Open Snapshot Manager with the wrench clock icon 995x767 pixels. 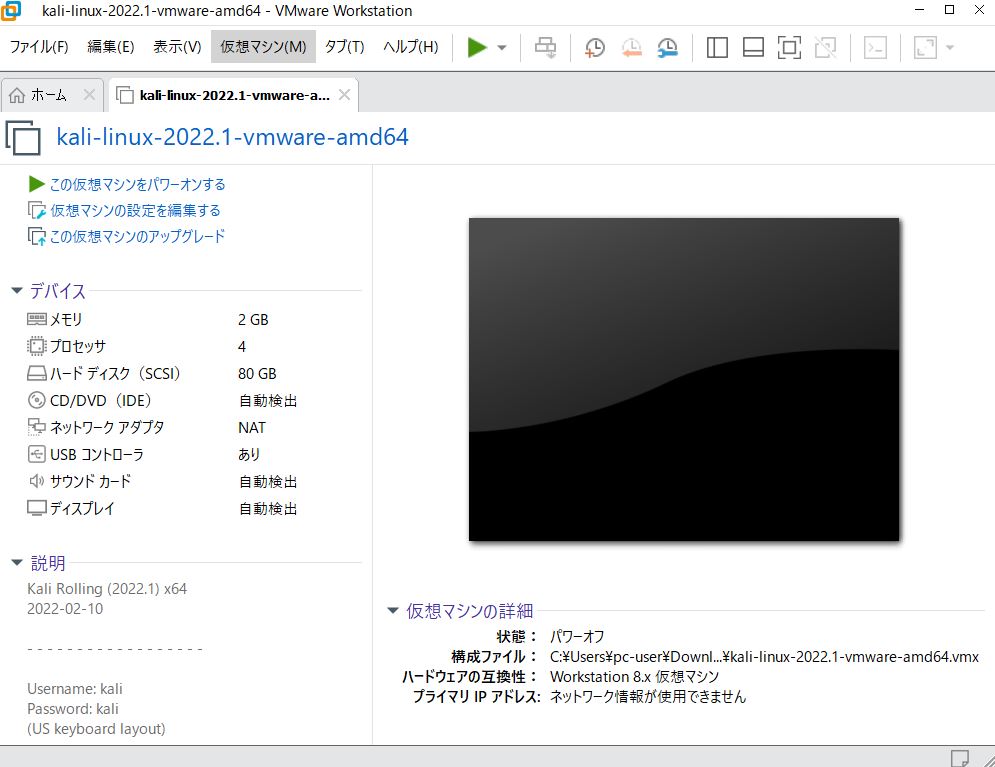pos(667,48)
